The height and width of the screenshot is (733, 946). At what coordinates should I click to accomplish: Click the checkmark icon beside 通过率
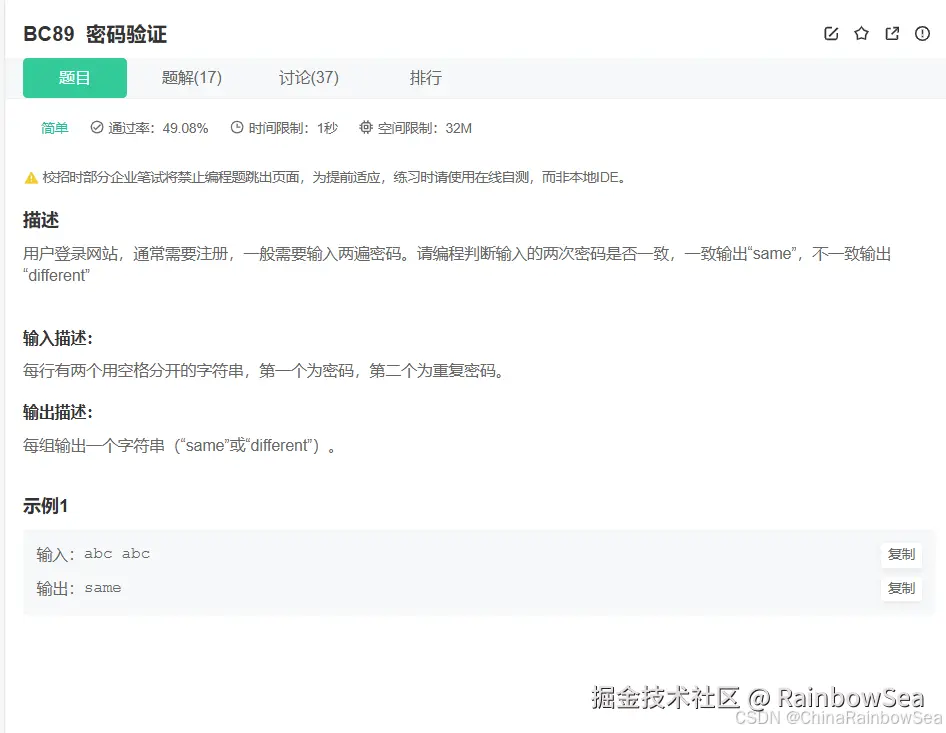click(x=94, y=128)
